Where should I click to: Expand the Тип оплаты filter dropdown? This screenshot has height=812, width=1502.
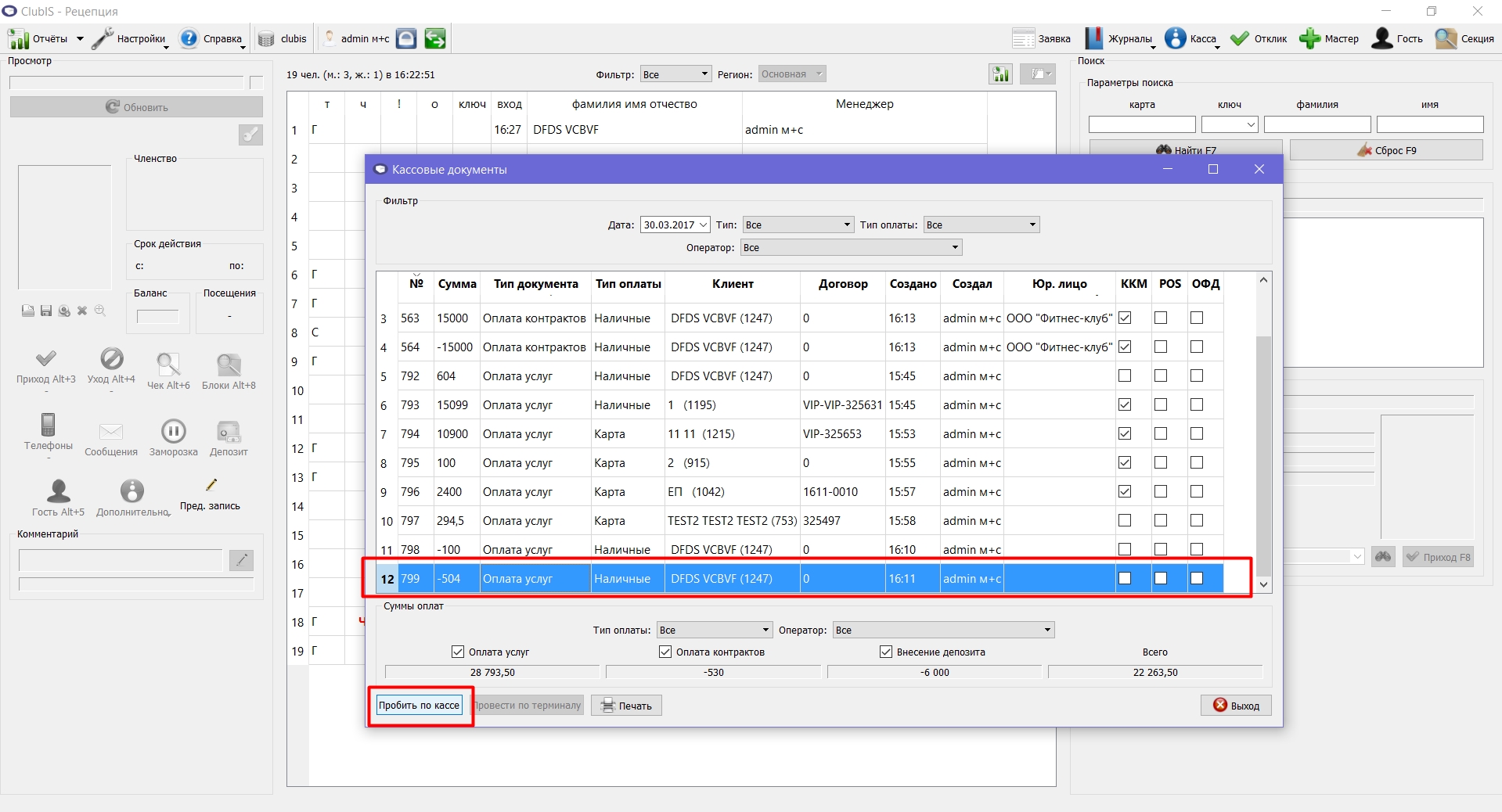pyautogui.click(x=982, y=225)
